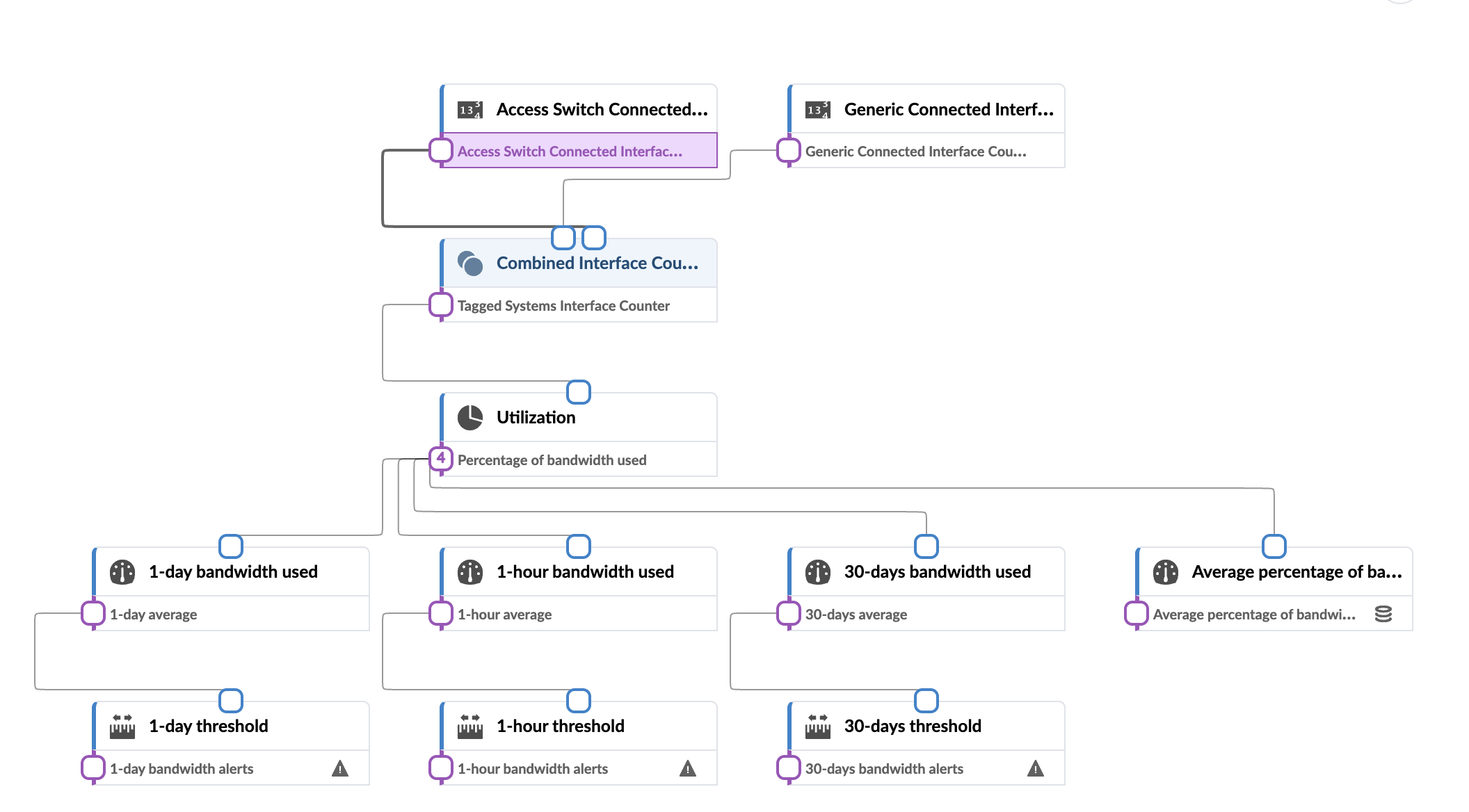Select the Utilization output port numbered 4
This screenshot has height=812, width=1469.
click(441, 459)
